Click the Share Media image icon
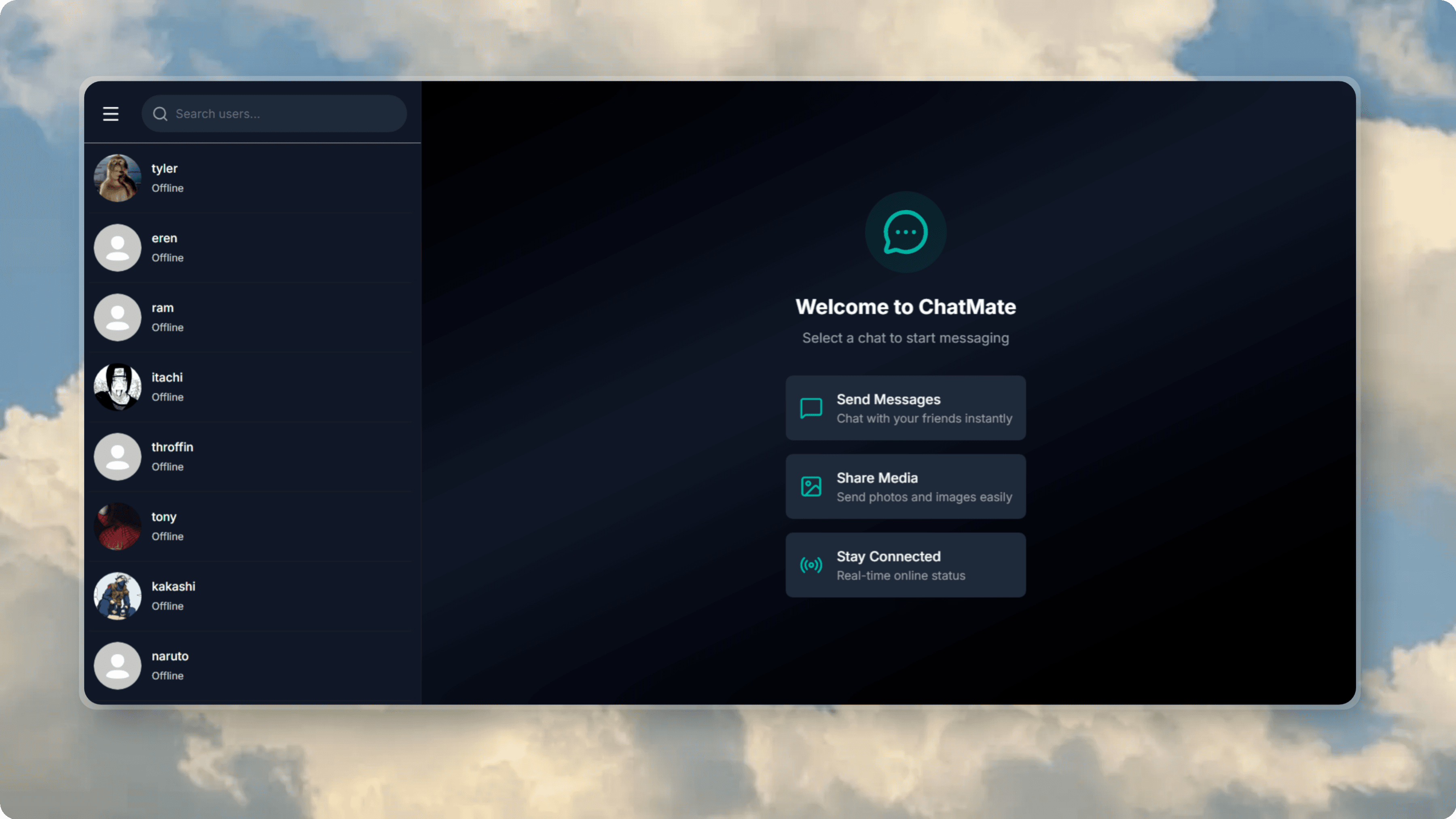 (811, 486)
